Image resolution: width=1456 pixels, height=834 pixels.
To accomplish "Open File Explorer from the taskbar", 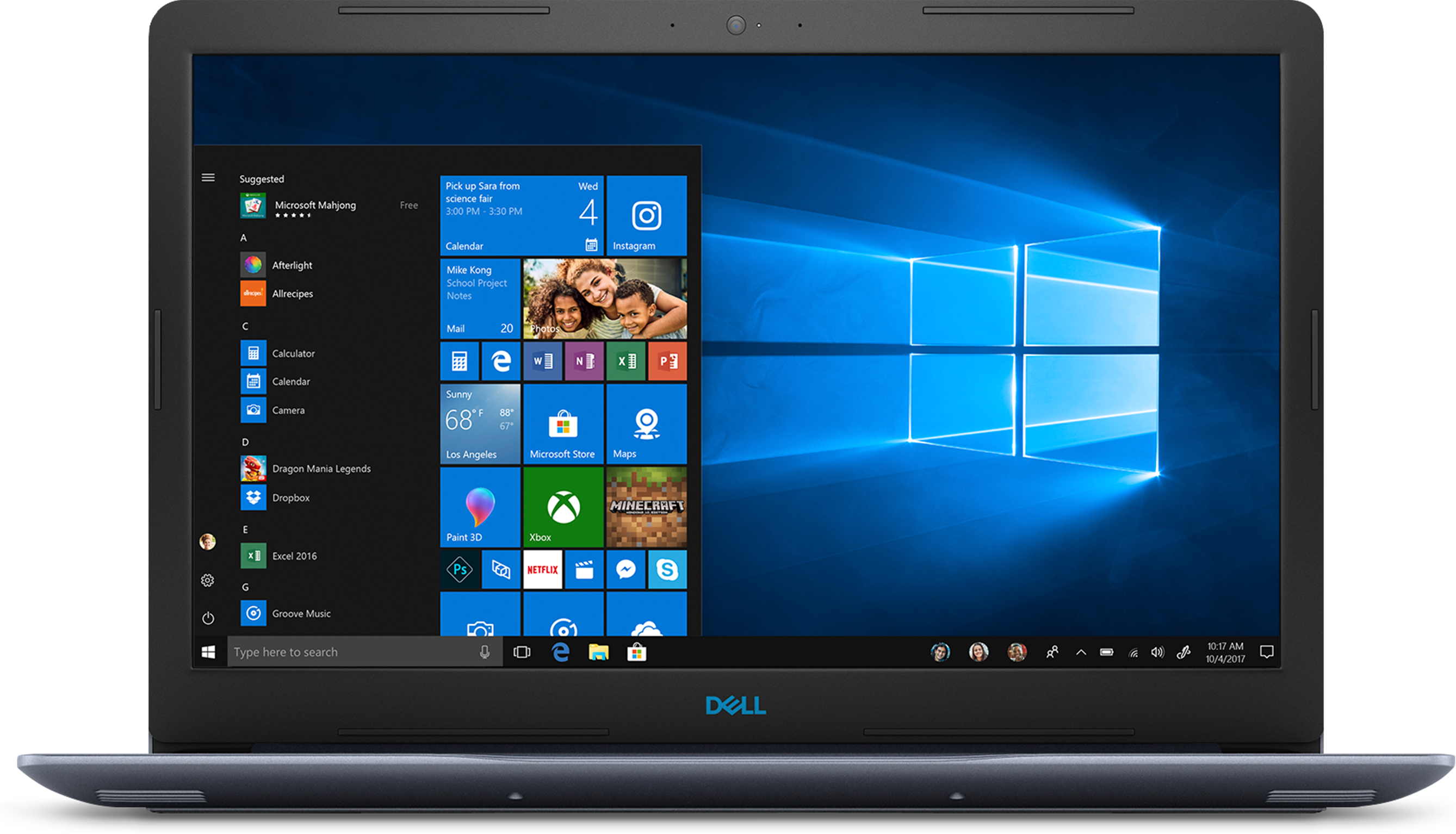I will point(598,652).
